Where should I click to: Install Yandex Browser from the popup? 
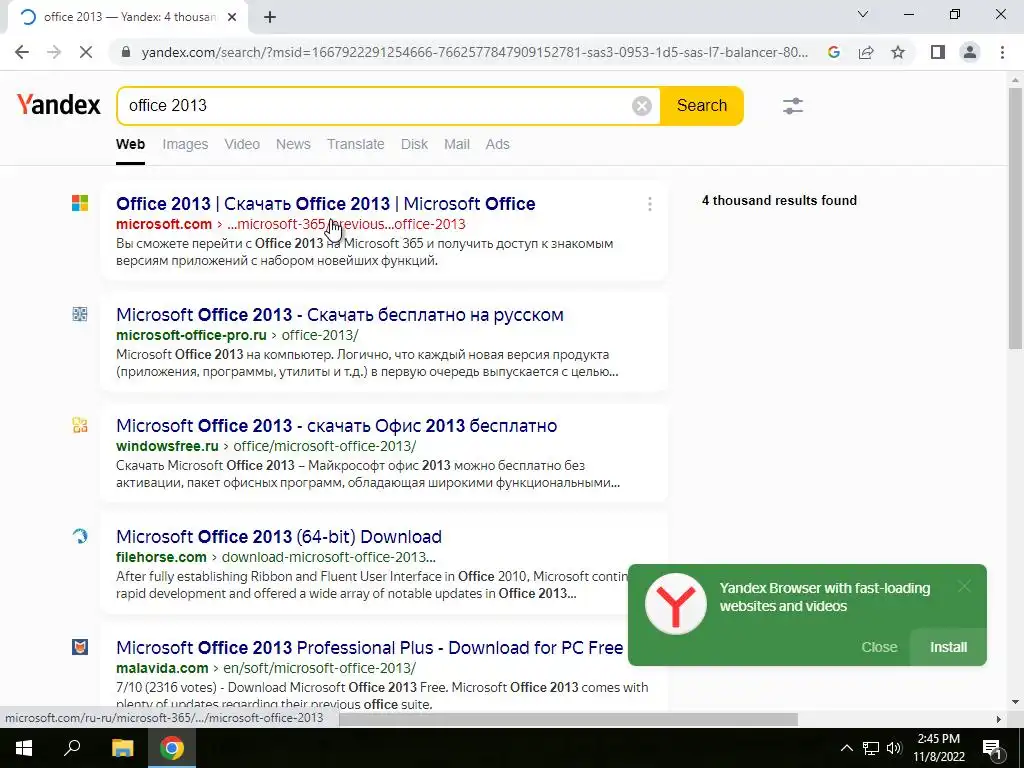click(948, 647)
